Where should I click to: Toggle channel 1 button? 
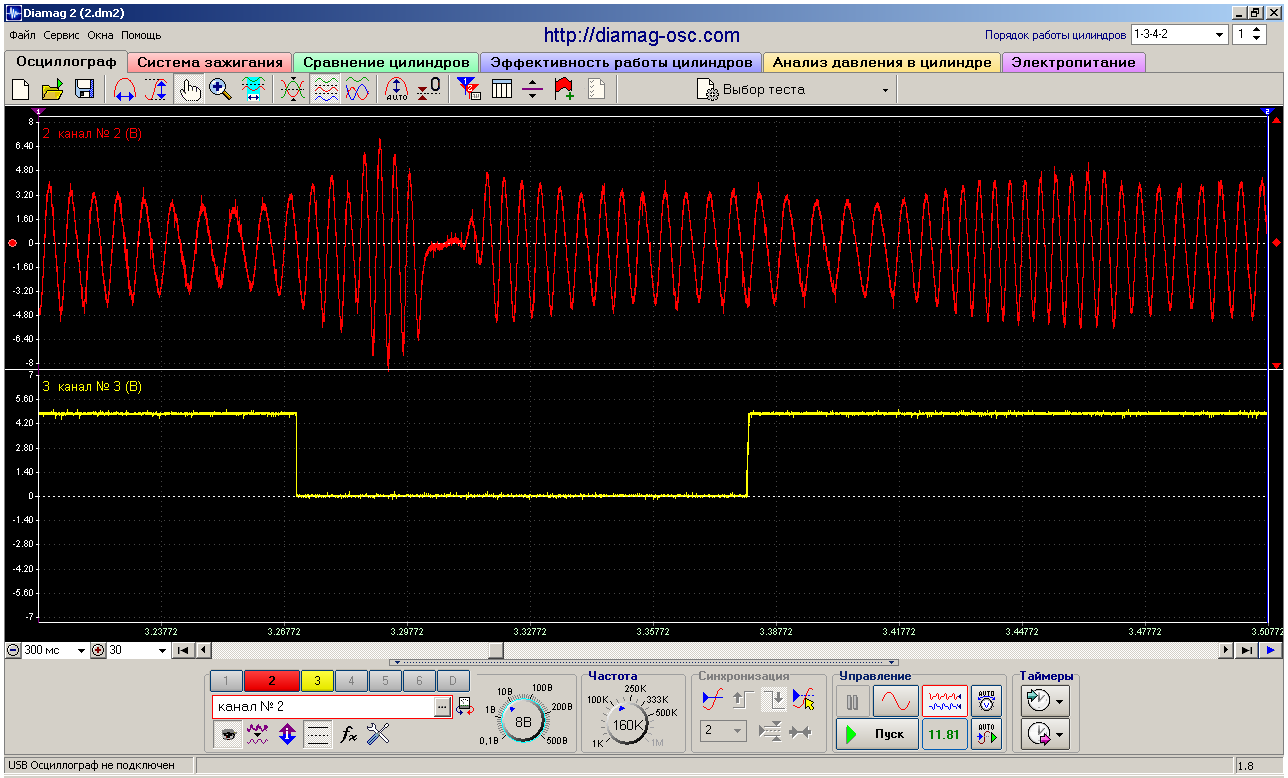click(226, 681)
